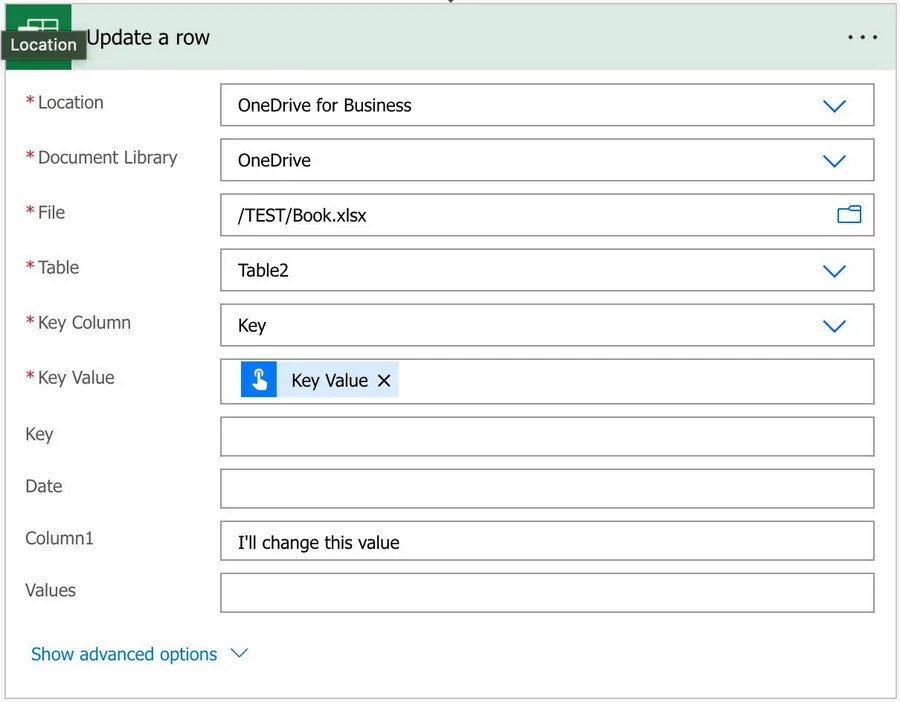Open the Key Column dropdown arrow
Screen dimensions: 900x702
[834, 326]
